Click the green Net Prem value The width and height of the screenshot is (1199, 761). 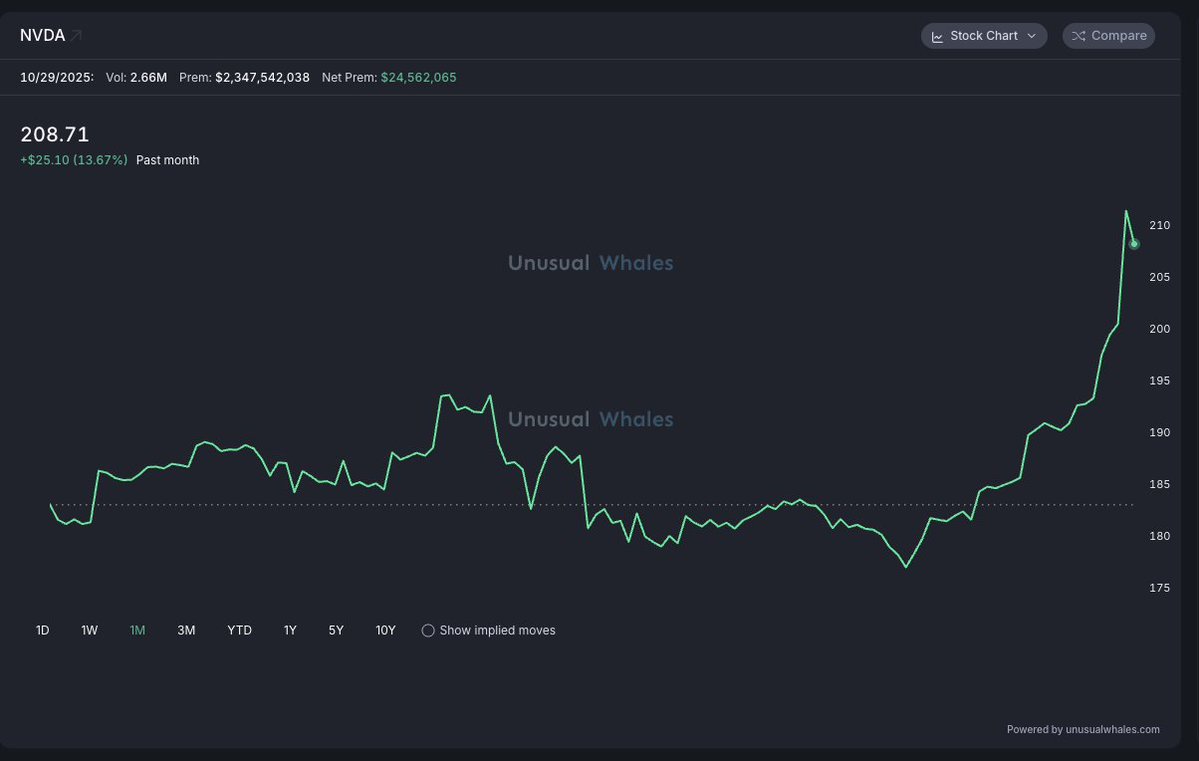(x=418, y=77)
